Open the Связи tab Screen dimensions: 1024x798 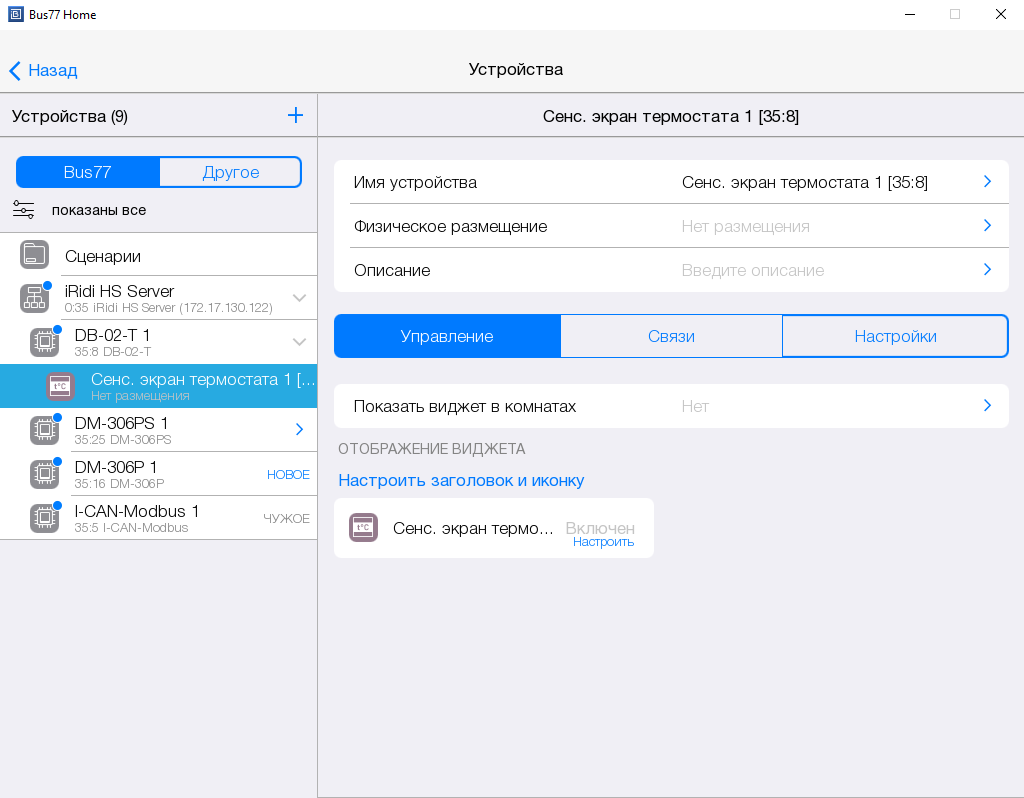tap(671, 336)
